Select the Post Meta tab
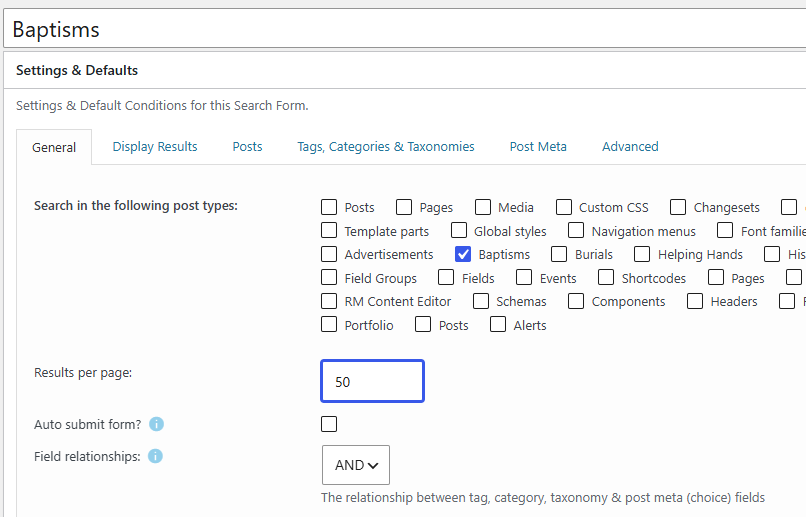806x517 pixels. tap(538, 146)
